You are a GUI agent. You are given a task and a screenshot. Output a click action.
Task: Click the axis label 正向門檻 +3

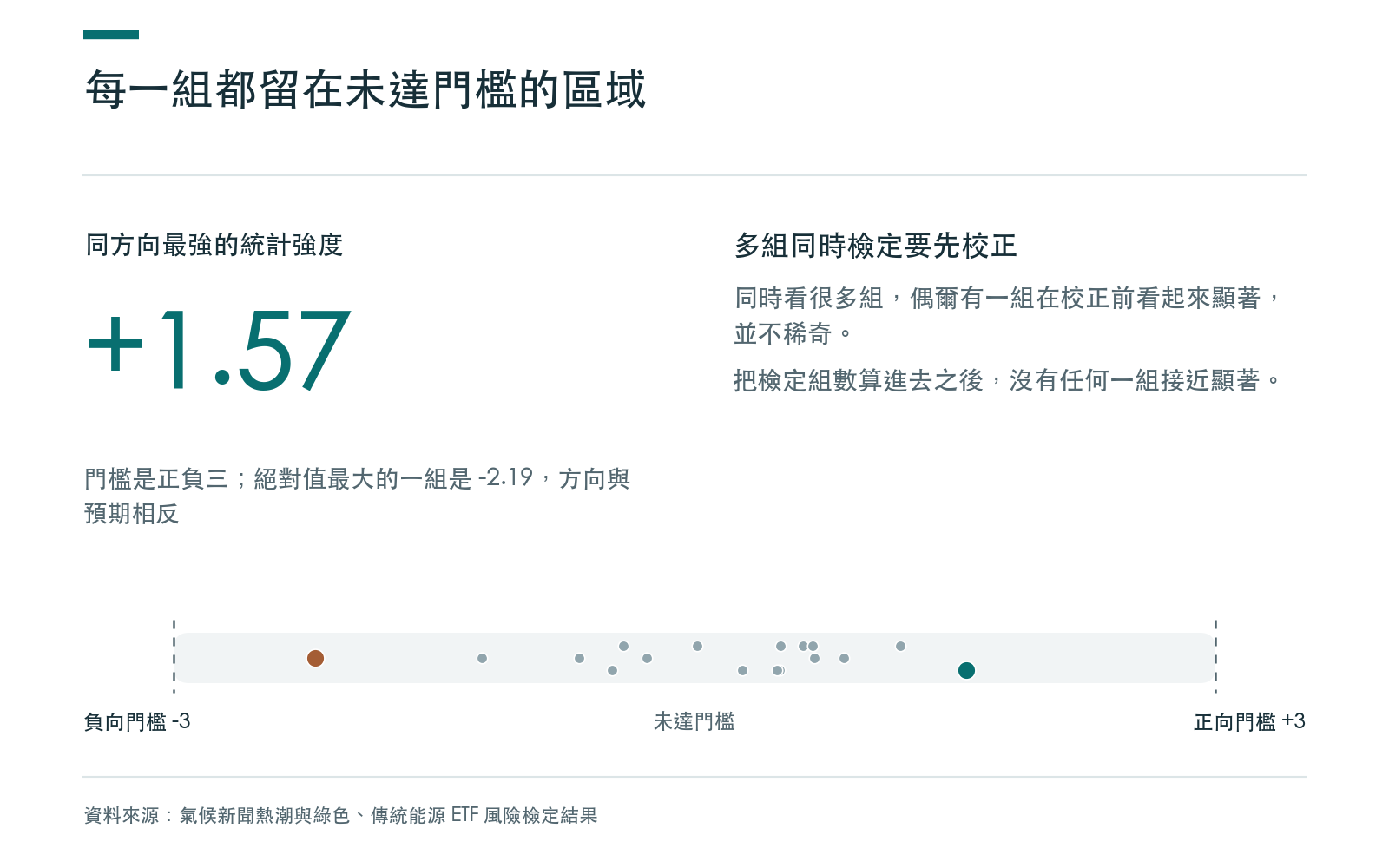click(1249, 721)
